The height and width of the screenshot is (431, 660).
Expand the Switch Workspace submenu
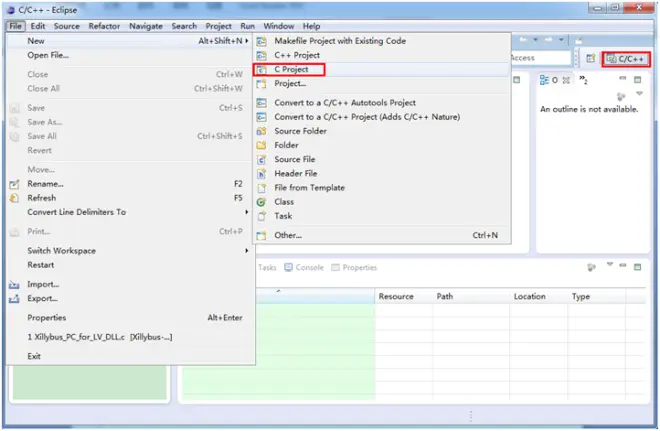coord(247,251)
